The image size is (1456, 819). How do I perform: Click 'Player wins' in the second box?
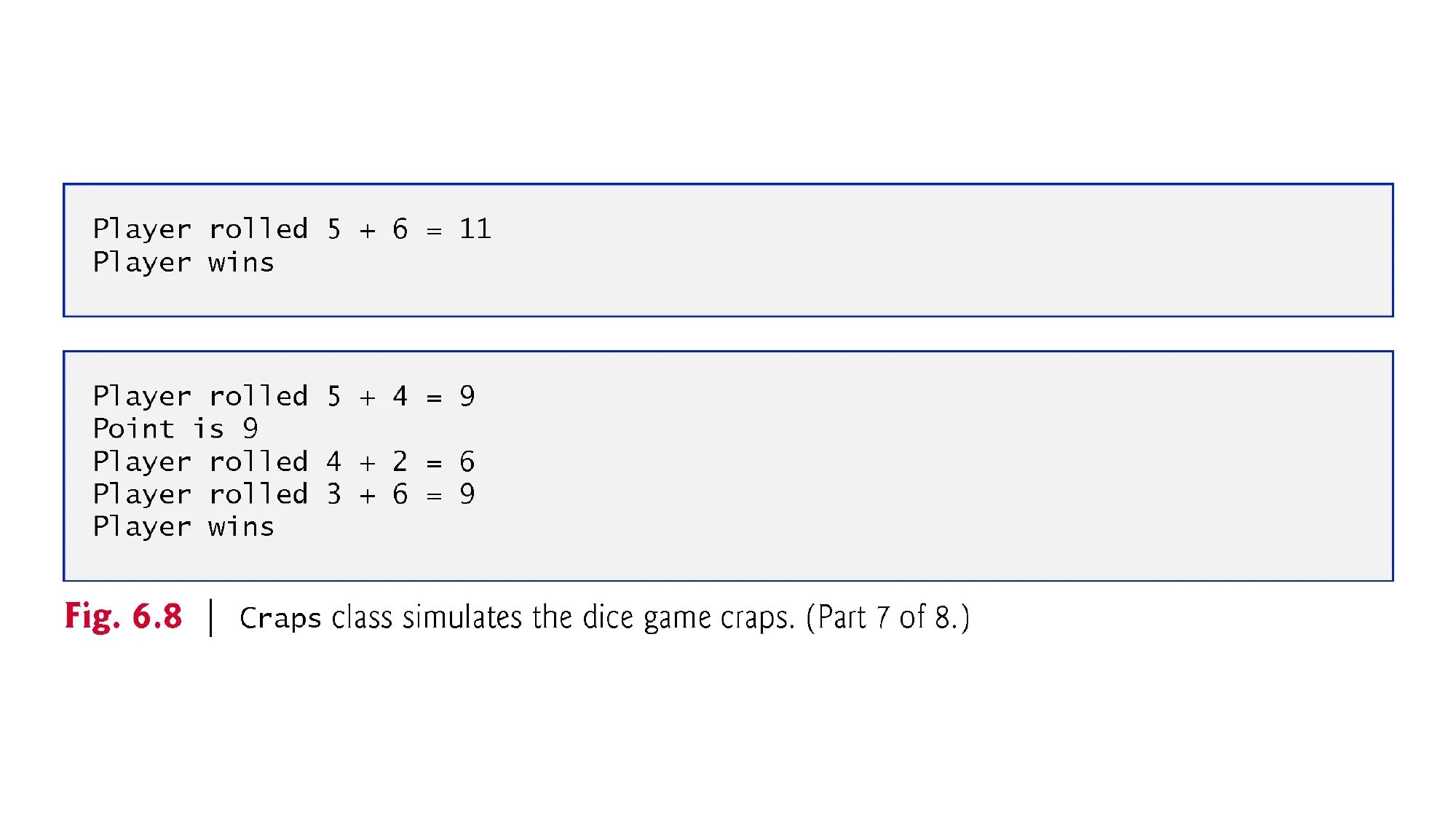(x=183, y=527)
